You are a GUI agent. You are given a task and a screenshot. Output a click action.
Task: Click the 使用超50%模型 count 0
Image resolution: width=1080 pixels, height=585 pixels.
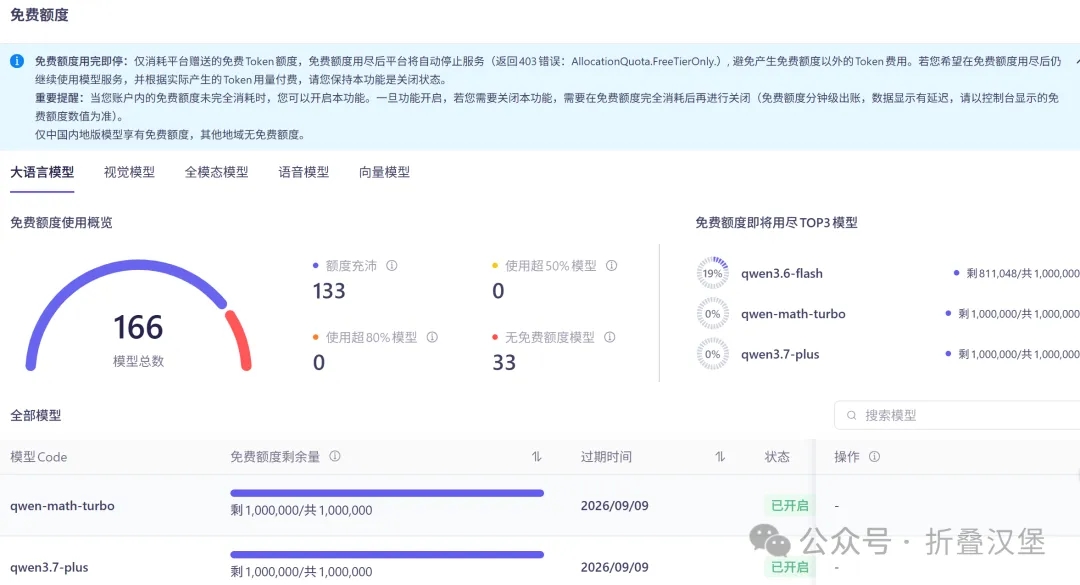click(498, 291)
